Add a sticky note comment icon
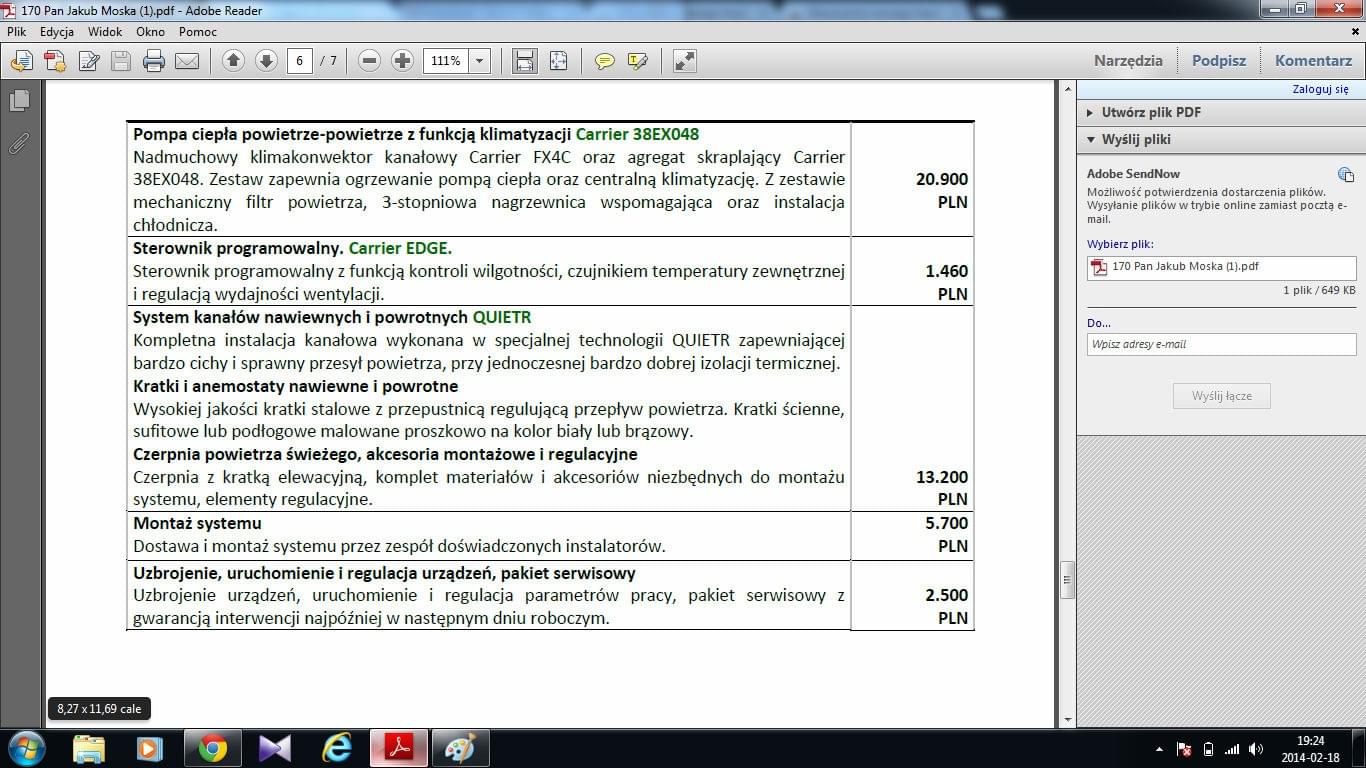This screenshot has width=1366, height=768. pos(604,61)
